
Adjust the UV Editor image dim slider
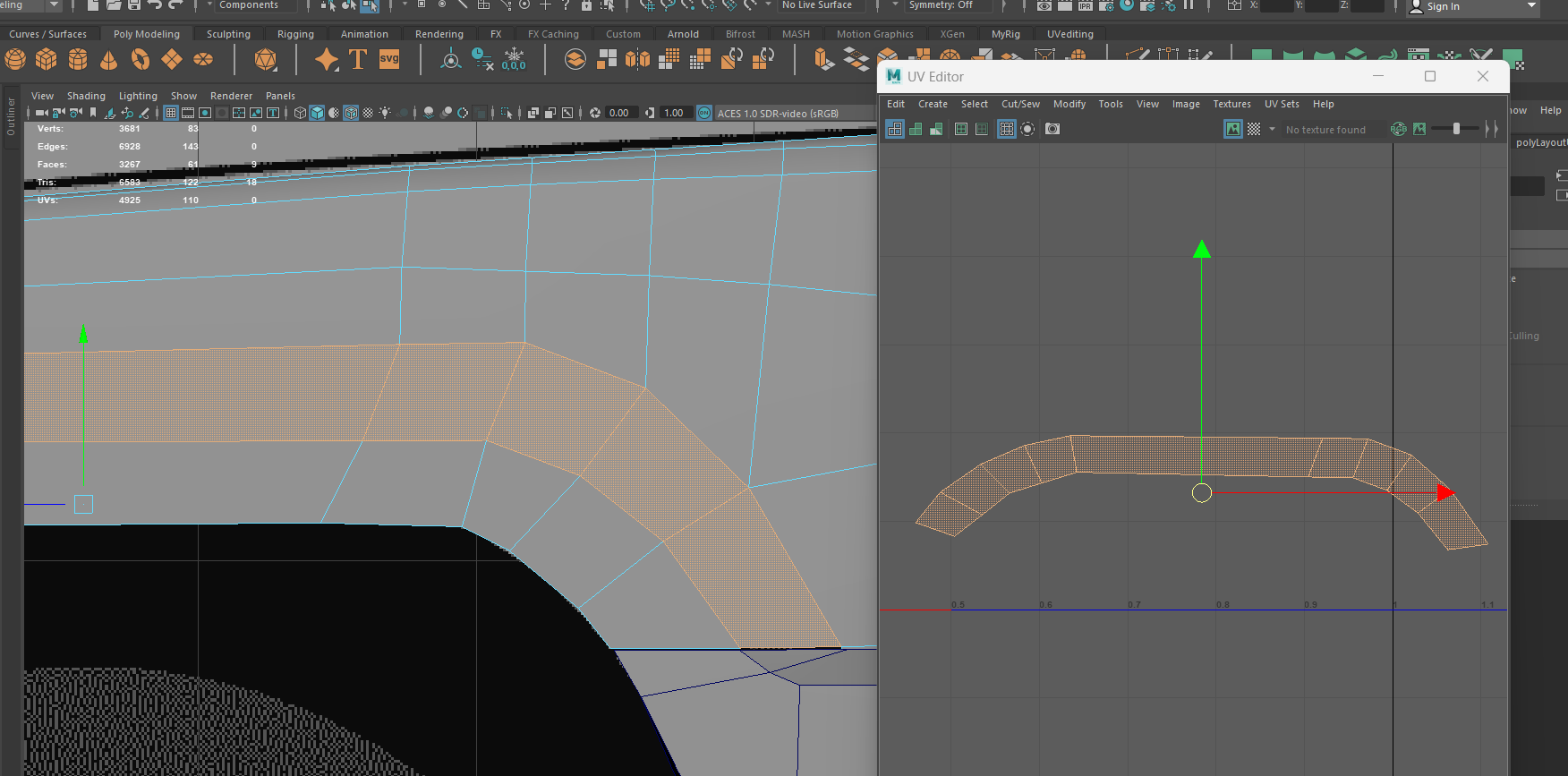tap(1456, 129)
